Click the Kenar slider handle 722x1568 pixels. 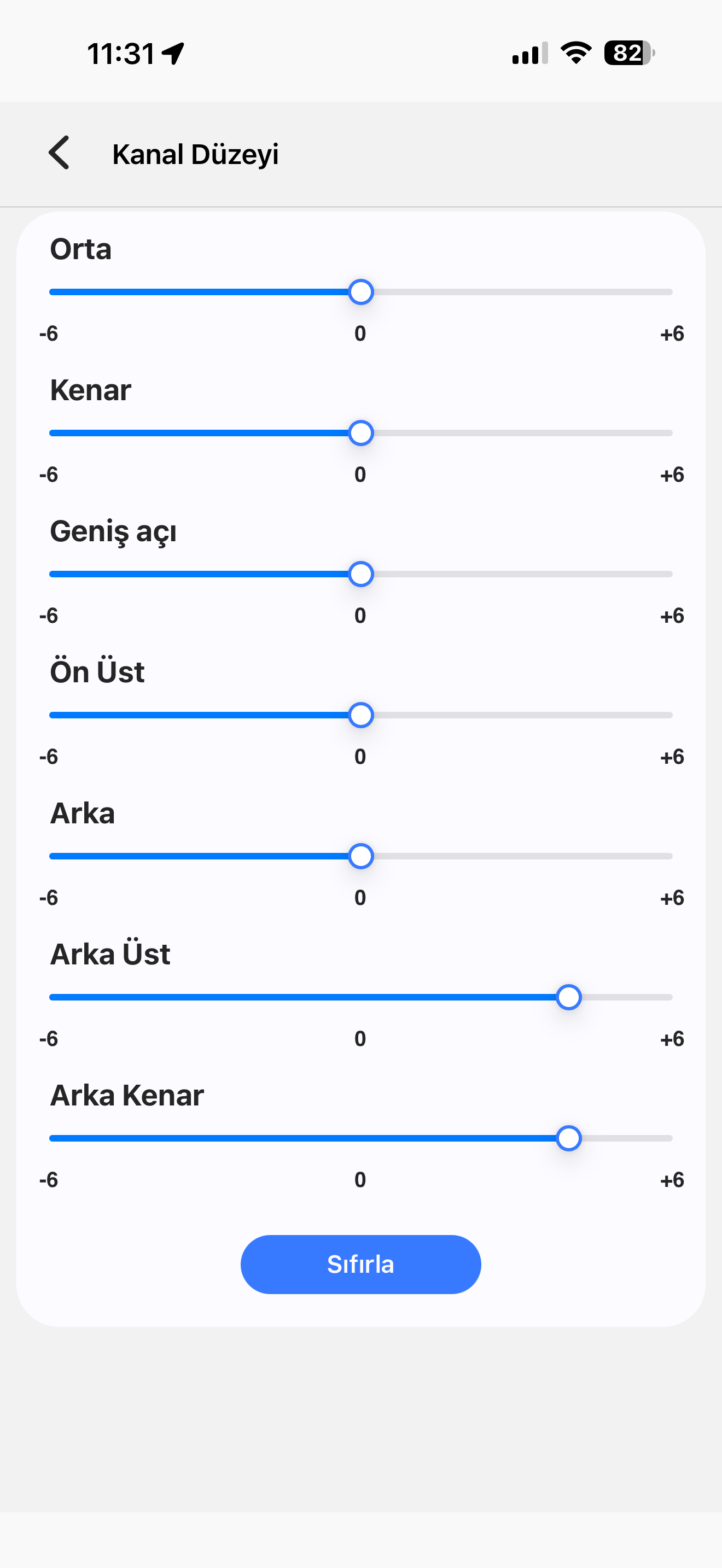tap(361, 434)
